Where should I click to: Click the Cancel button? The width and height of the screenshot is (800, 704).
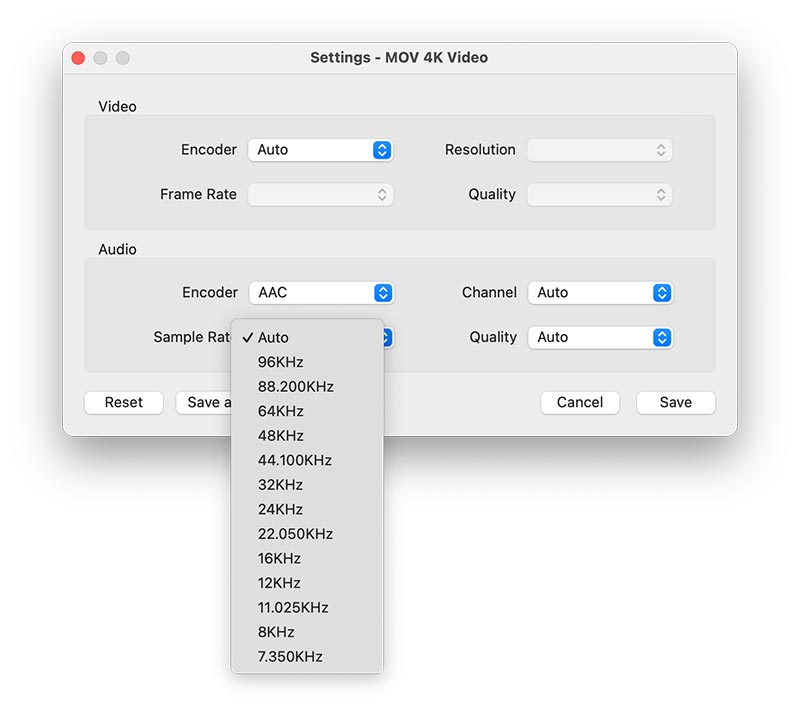click(579, 402)
